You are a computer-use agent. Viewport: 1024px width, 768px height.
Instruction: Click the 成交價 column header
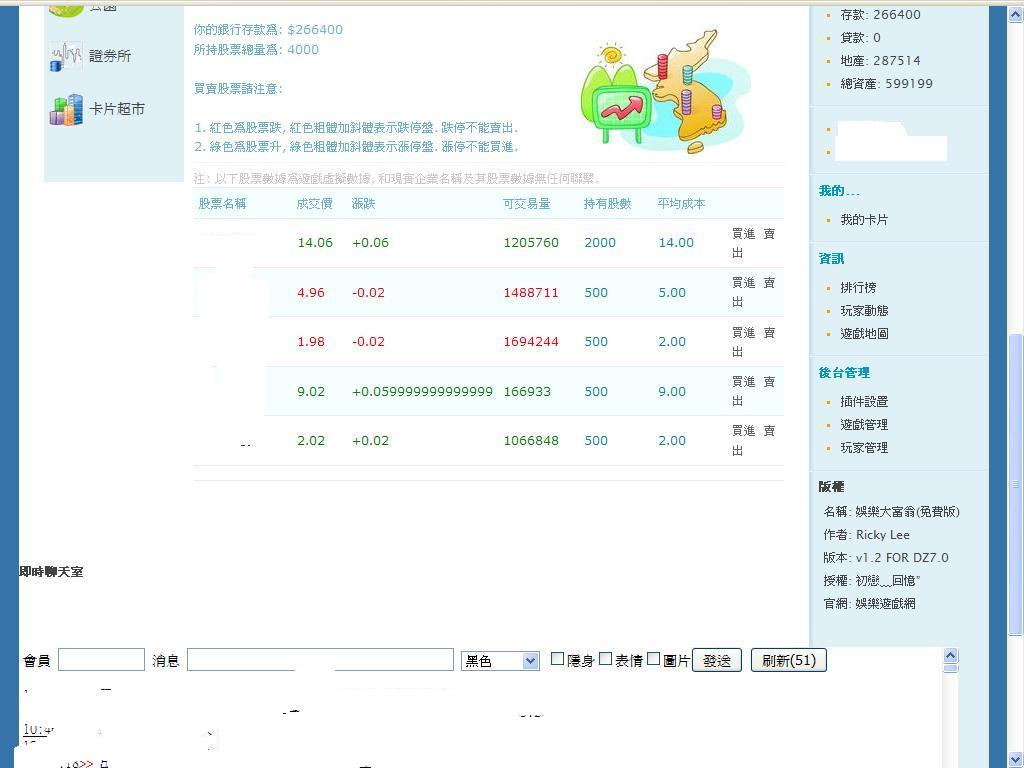314,204
